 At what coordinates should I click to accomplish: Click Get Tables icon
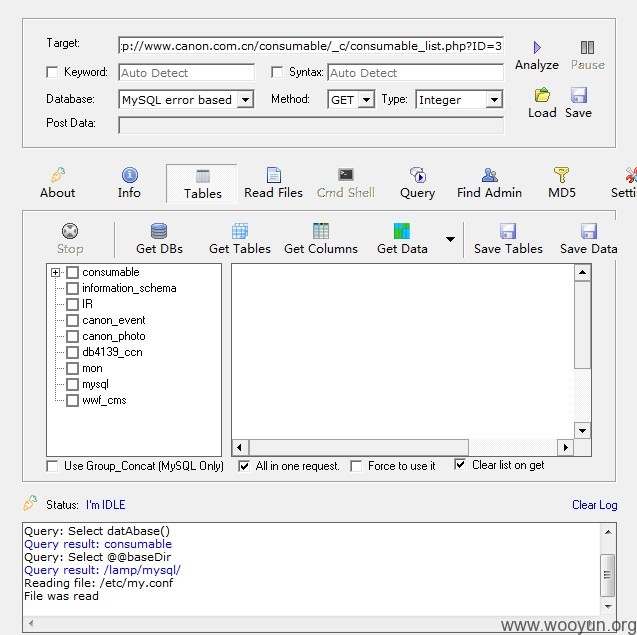tap(240, 231)
